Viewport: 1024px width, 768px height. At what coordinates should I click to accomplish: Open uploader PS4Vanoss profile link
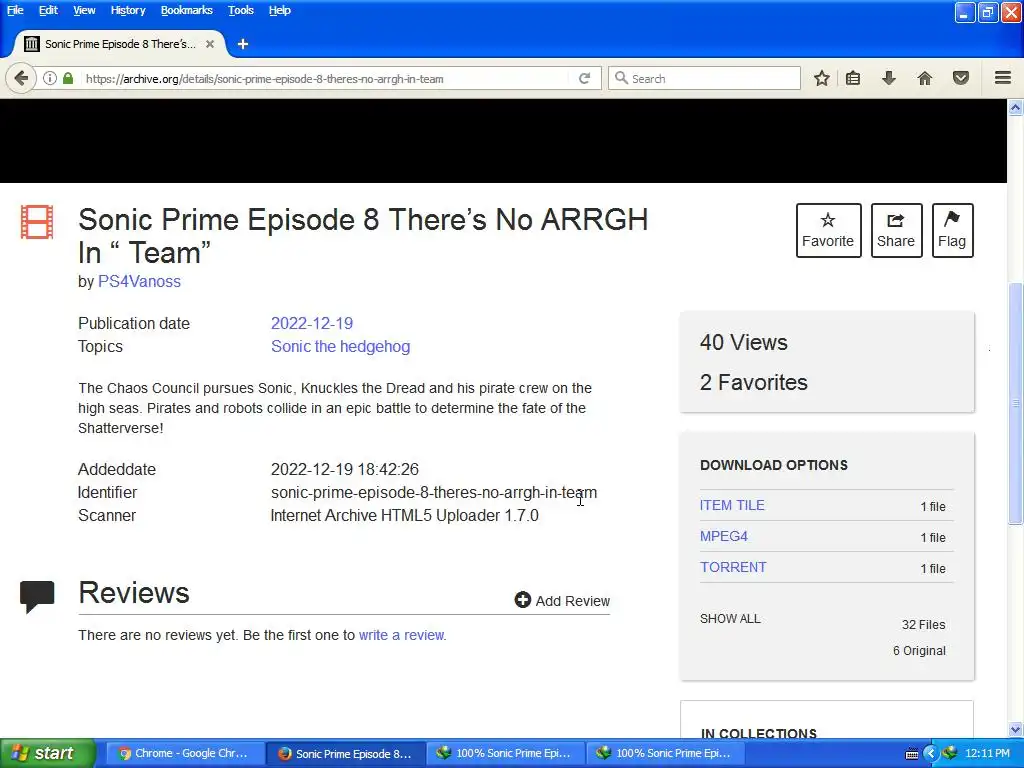(x=139, y=281)
